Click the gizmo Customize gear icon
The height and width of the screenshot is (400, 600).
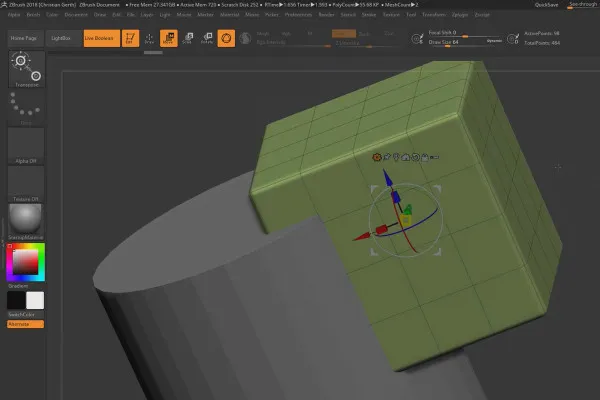point(377,157)
